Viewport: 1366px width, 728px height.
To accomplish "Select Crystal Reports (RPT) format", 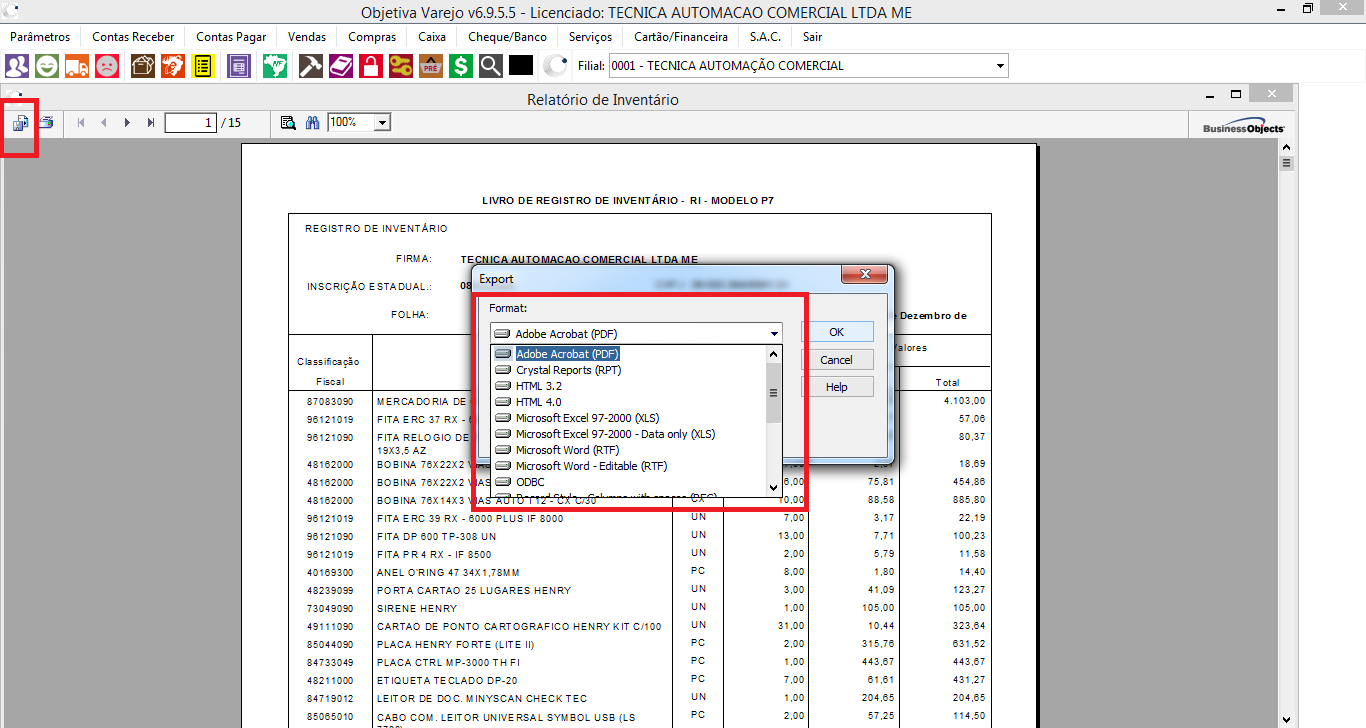I will [x=629, y=370].
